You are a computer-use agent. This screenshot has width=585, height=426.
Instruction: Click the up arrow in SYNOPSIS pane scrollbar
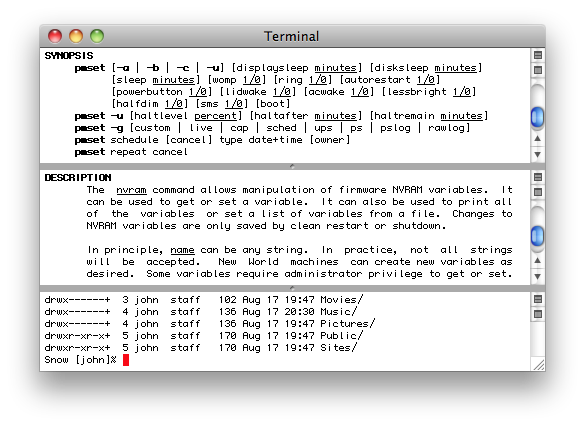tap(538, 138)
